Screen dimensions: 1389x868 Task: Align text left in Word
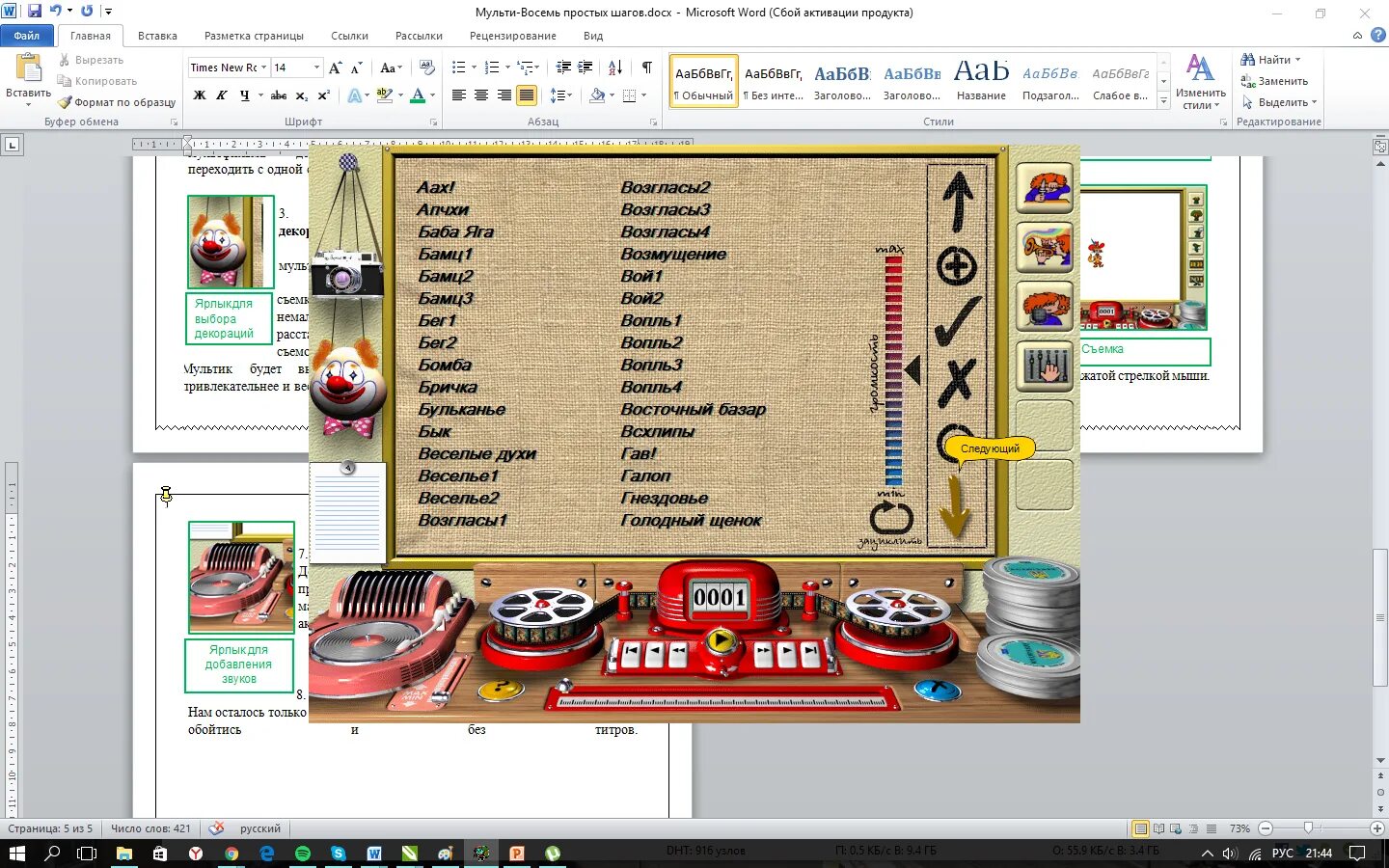(x=459, y=95)
